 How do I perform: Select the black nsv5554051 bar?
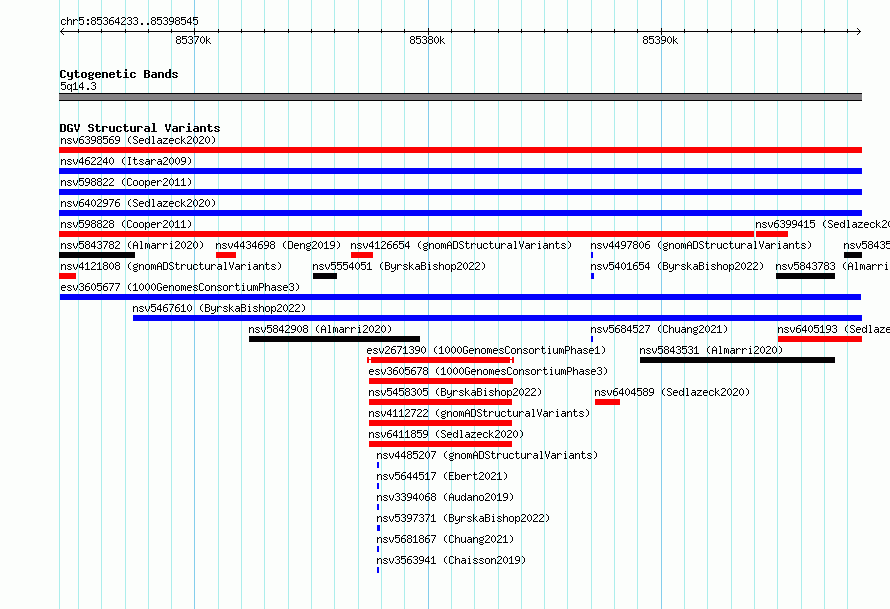(325, 276)
